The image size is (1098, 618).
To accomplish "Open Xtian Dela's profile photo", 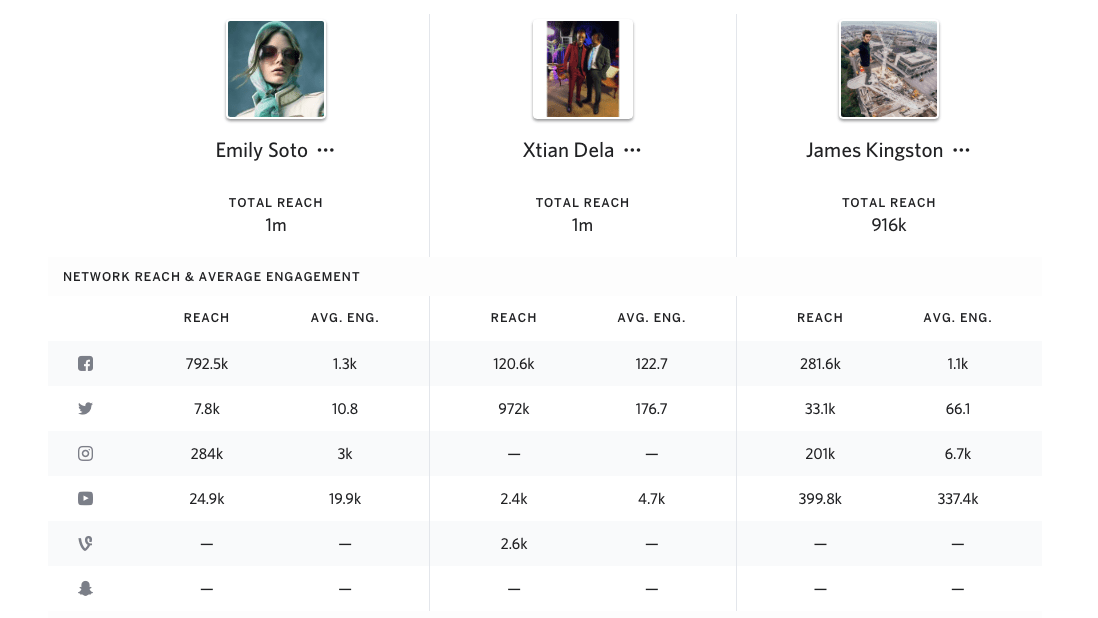I will pos(583,69).
